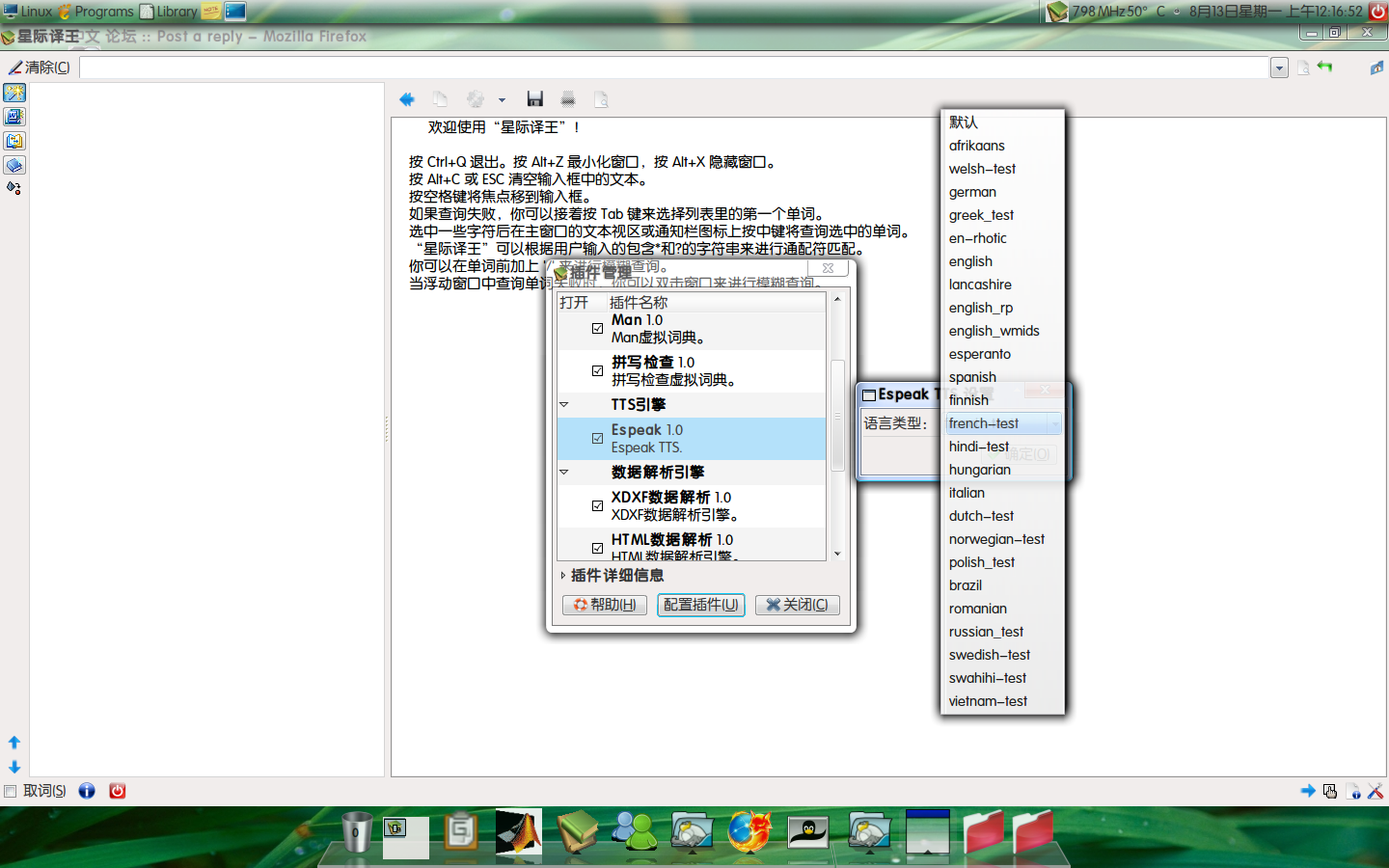Launch the clipboard app from dock
Viewport: 1389px width, 868px height.
461,831
